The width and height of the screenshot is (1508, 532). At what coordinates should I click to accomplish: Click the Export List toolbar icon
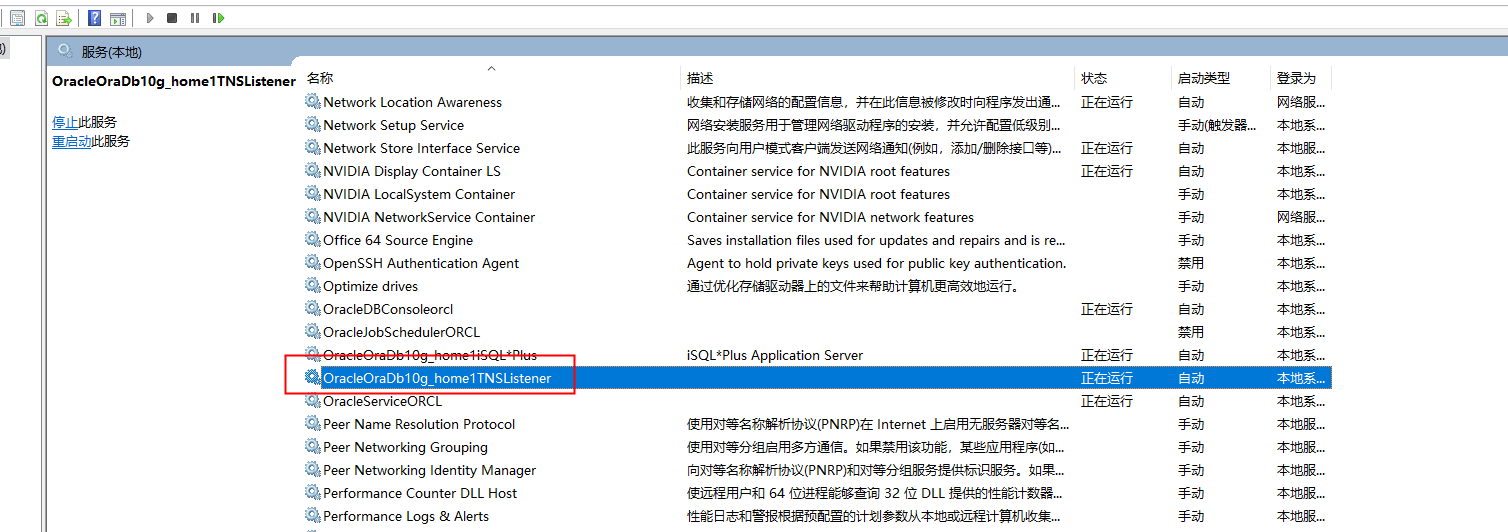[x=64, y=18]
